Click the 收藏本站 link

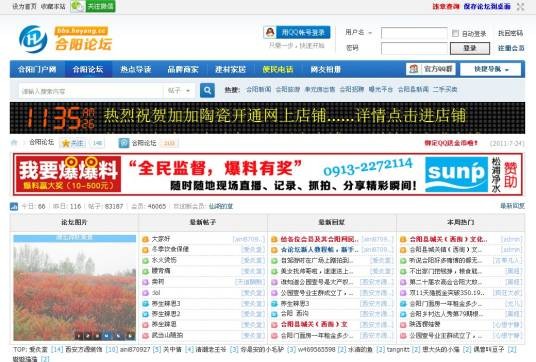coord(53,6)
